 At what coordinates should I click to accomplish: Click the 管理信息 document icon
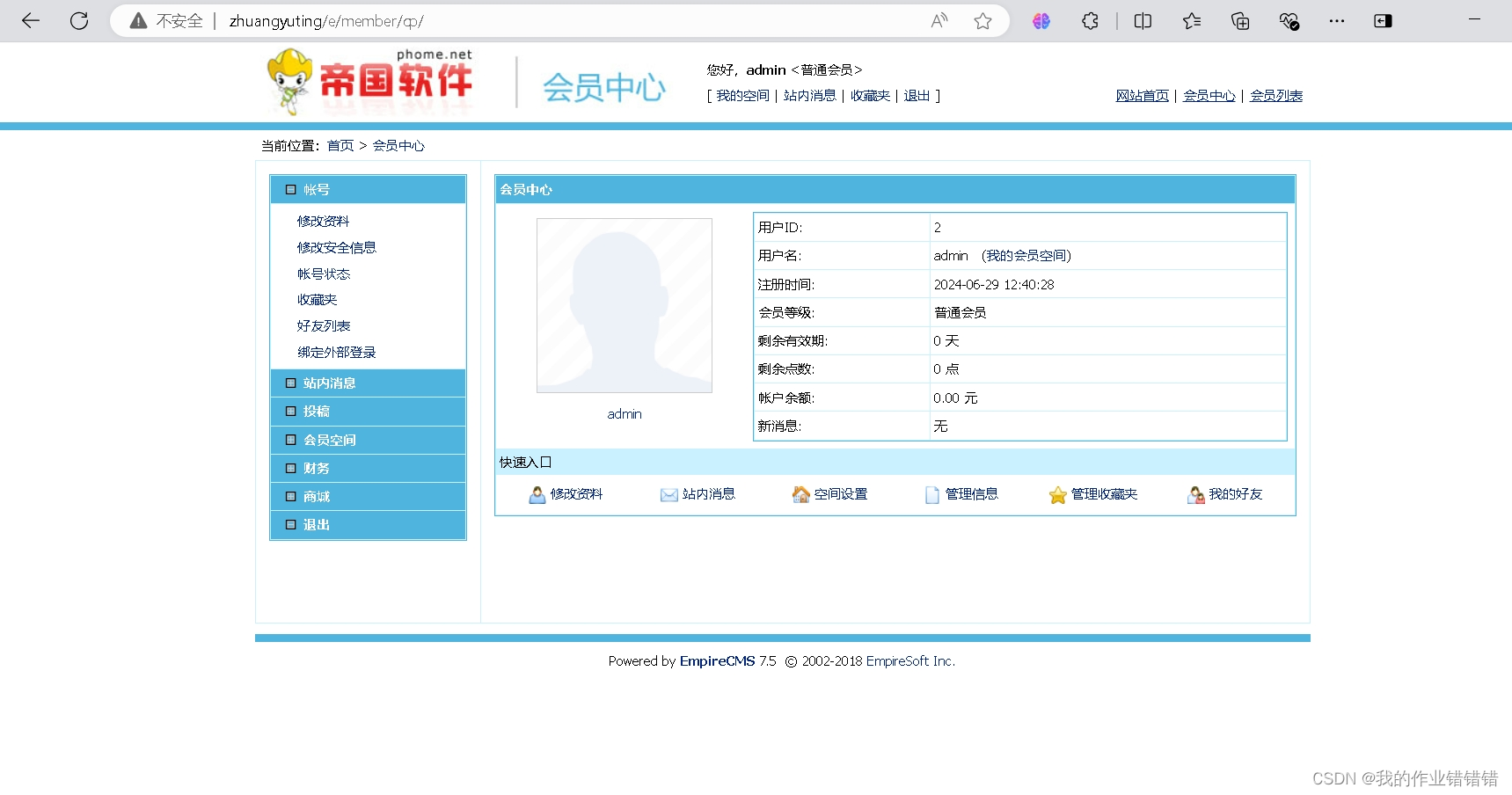(x=932, y=495)
